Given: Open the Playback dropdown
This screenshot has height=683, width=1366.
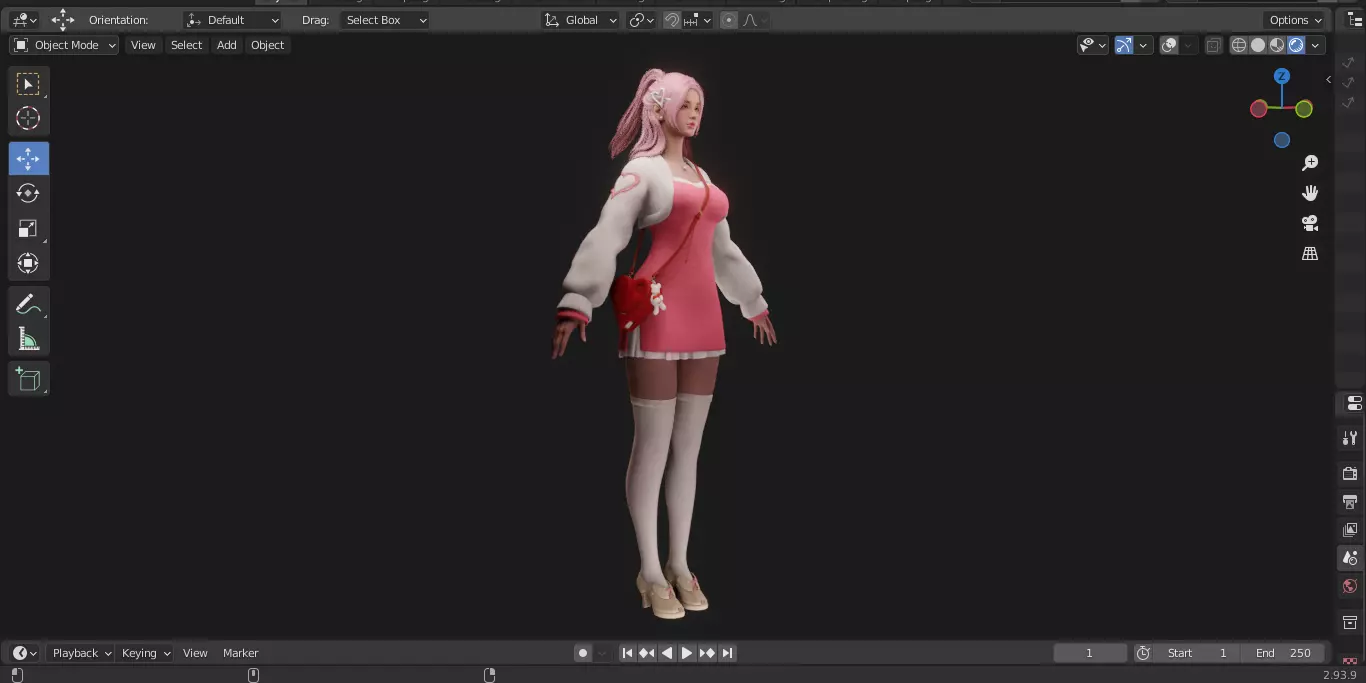Looking at the screenshot, I should 81,653.
